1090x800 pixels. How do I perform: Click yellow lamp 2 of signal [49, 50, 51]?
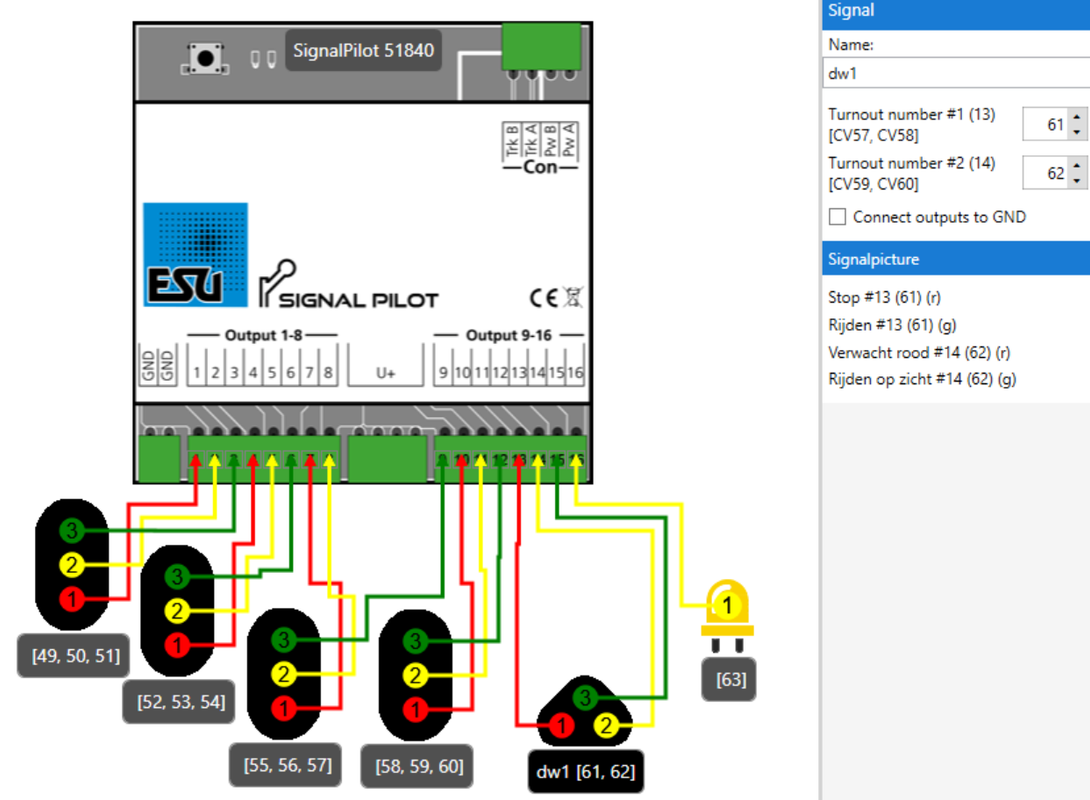72,564
